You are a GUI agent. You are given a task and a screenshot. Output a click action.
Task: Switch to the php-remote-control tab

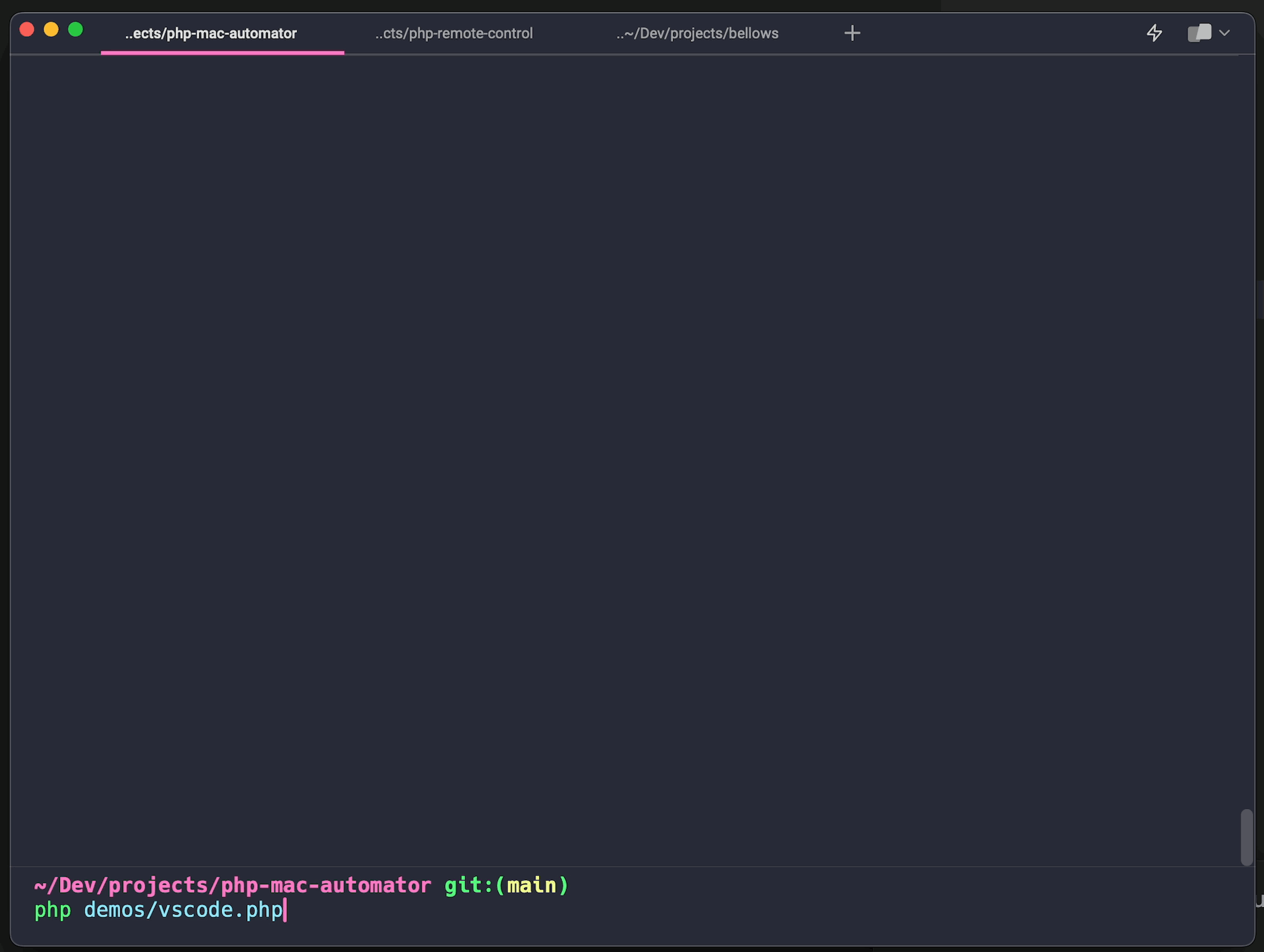point(454,34)
